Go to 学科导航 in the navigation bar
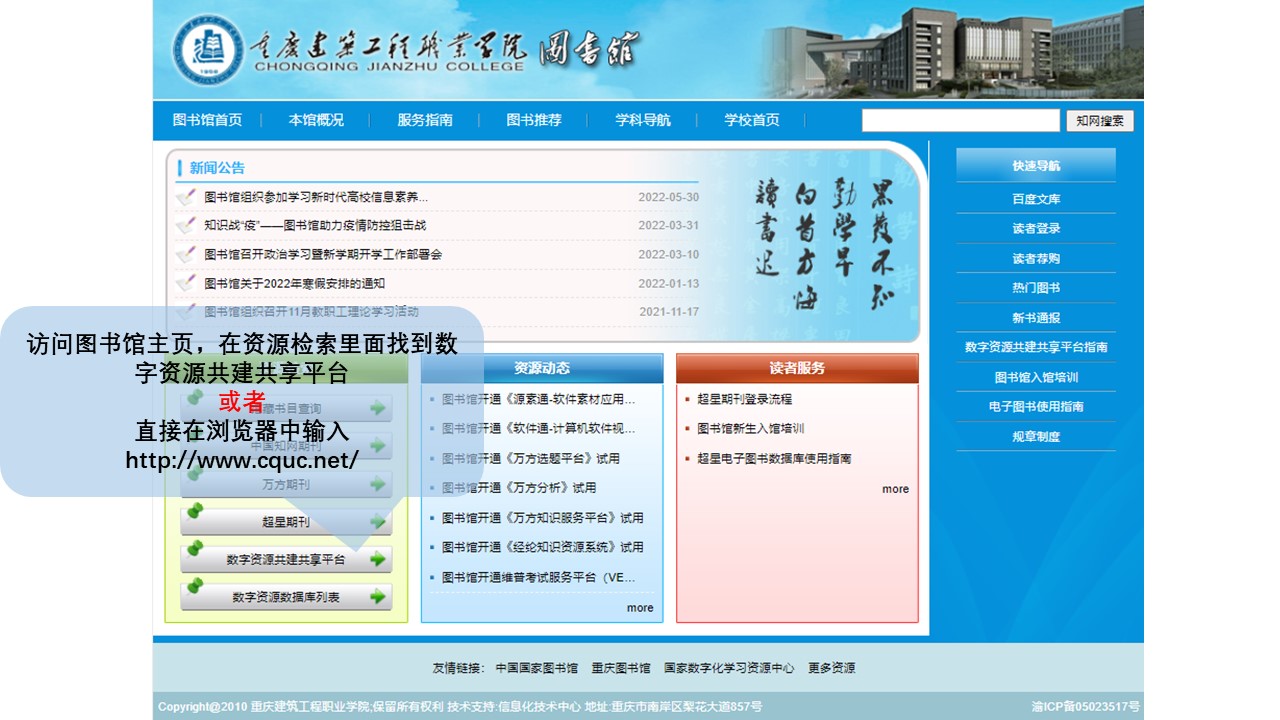Screen dimensions: 1280x720 click(x=643, y=120)
